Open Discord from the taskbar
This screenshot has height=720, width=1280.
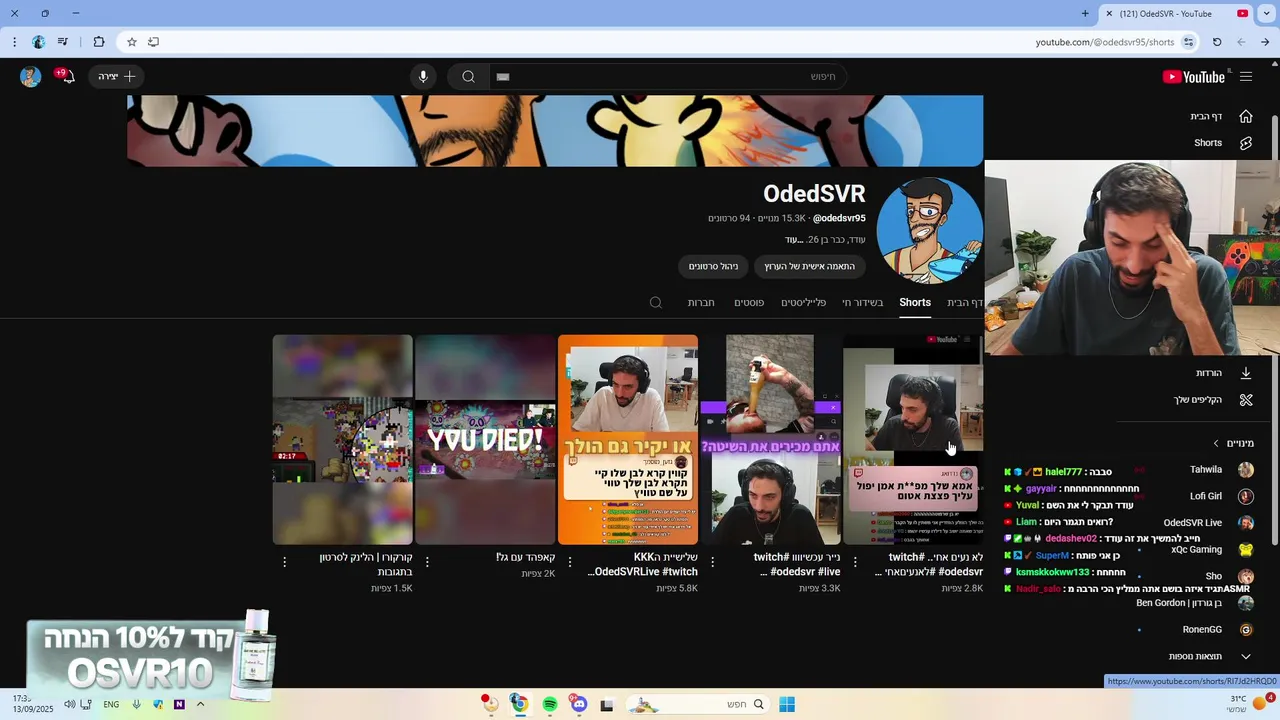(579, 704)
